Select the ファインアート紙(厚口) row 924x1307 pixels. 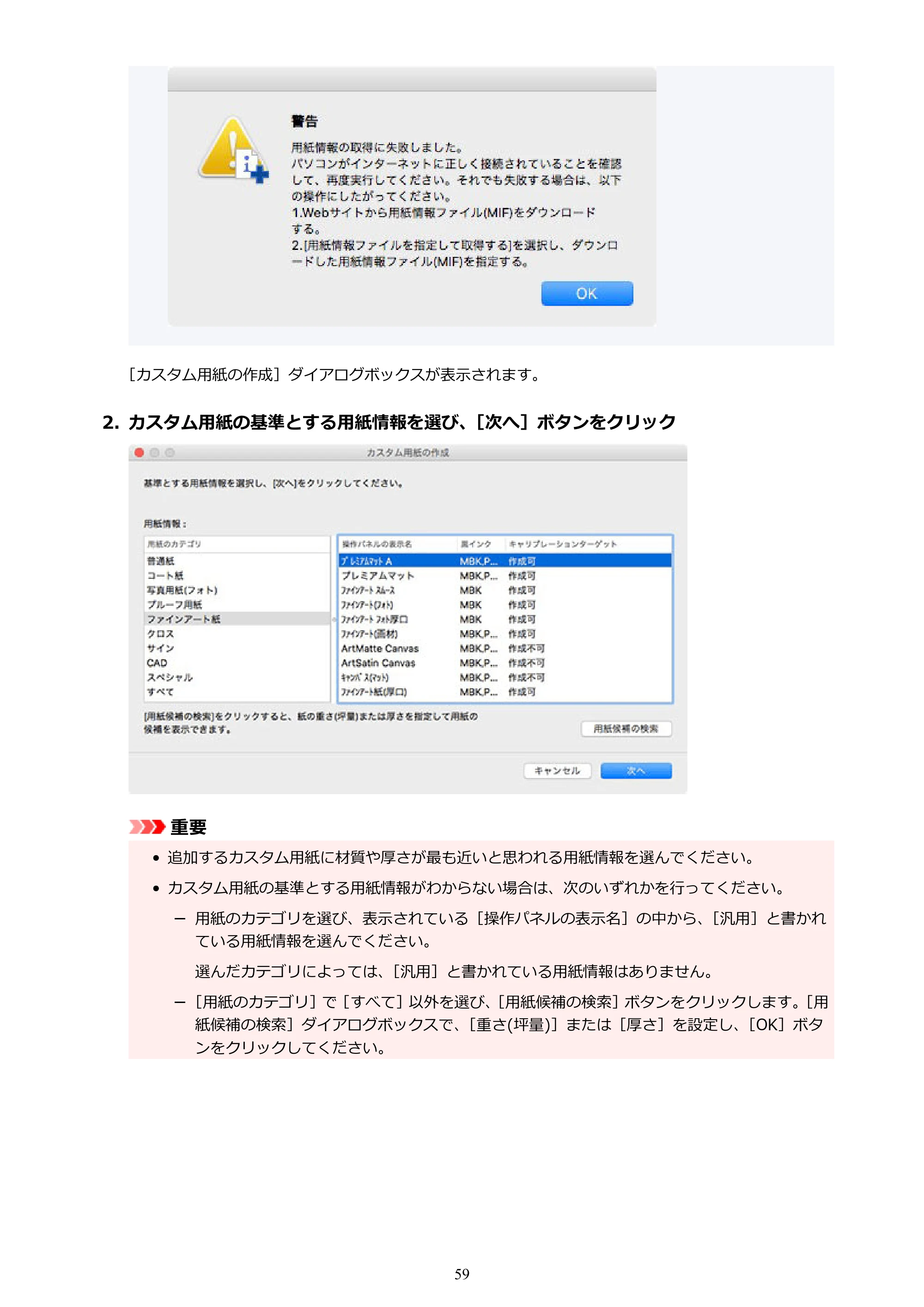[505, 692]
